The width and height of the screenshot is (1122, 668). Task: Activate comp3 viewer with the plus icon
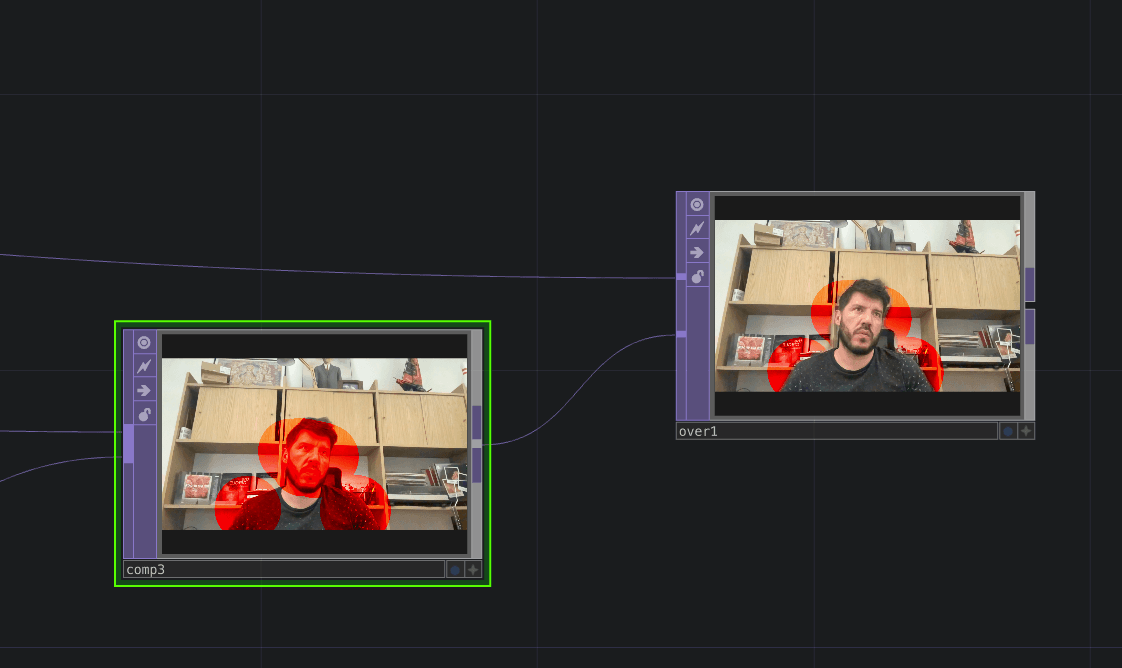click(473, 570)
